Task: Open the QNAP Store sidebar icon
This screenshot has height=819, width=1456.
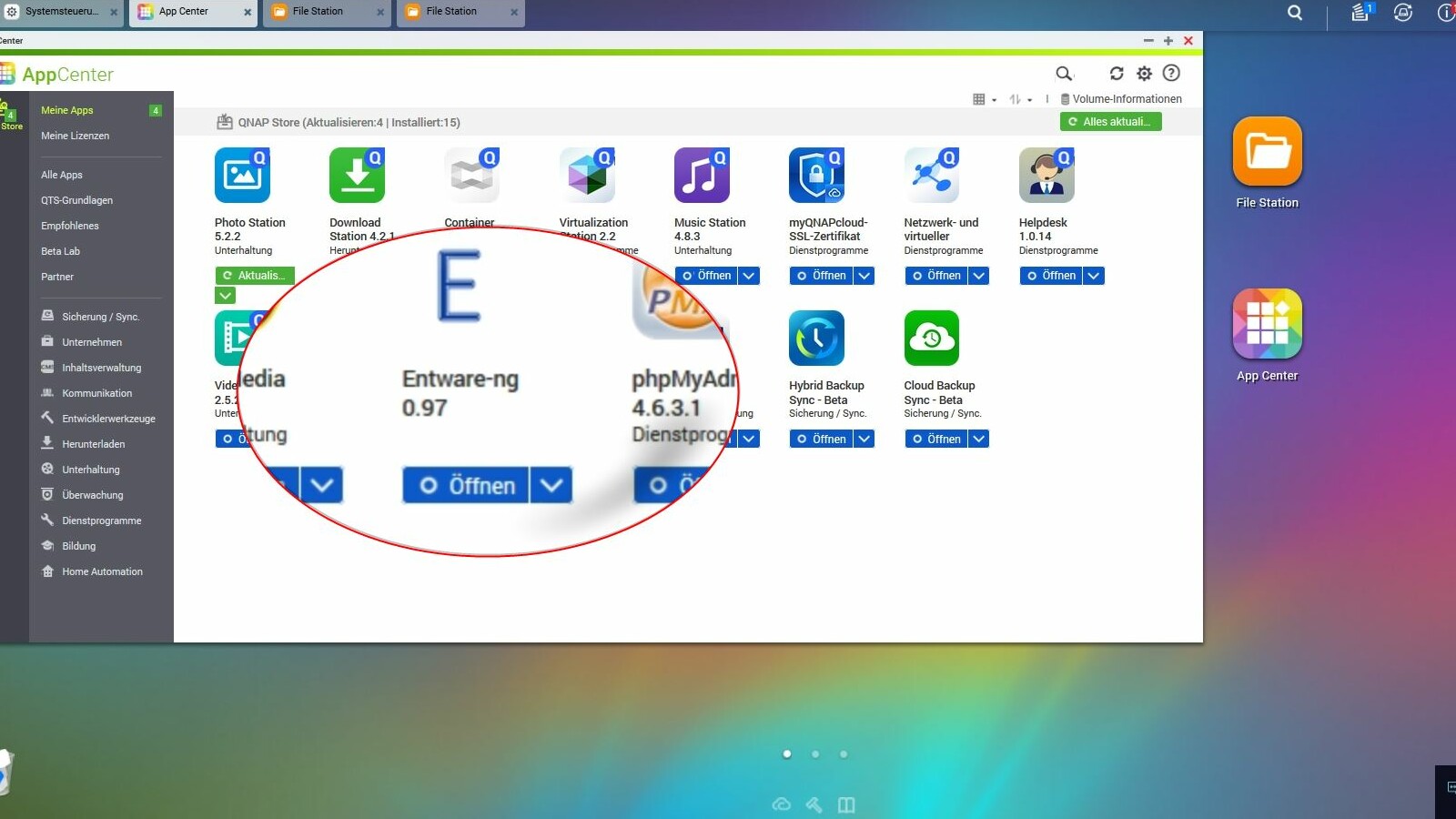Action: pyautogui.click(x=11, y=116)
